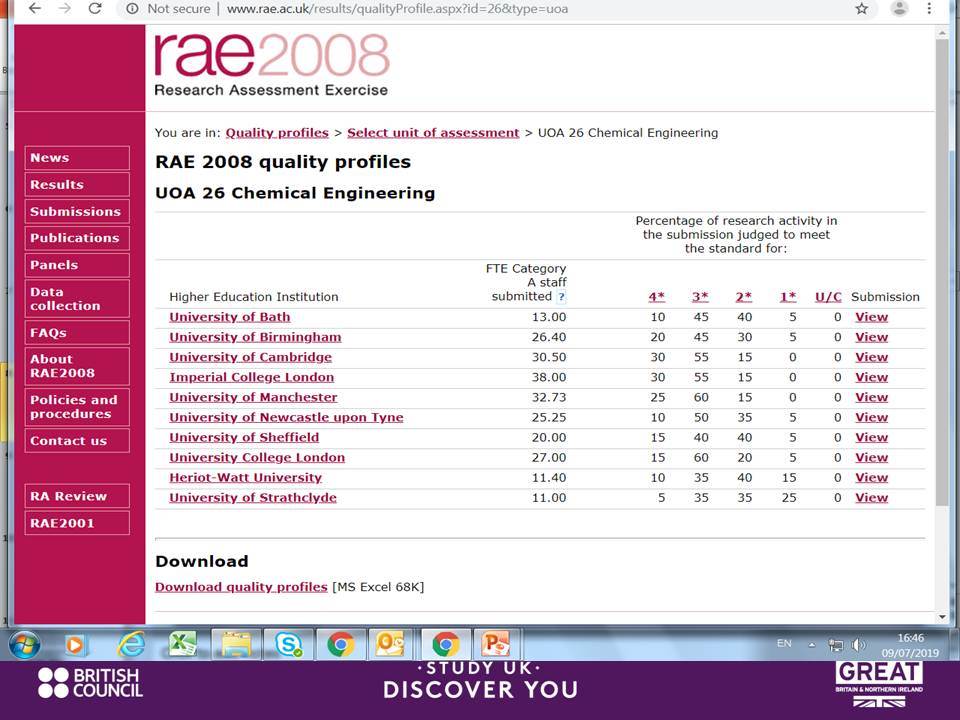
Task: Switch to Outlook in the taskbar
Action: click(390, 644)
